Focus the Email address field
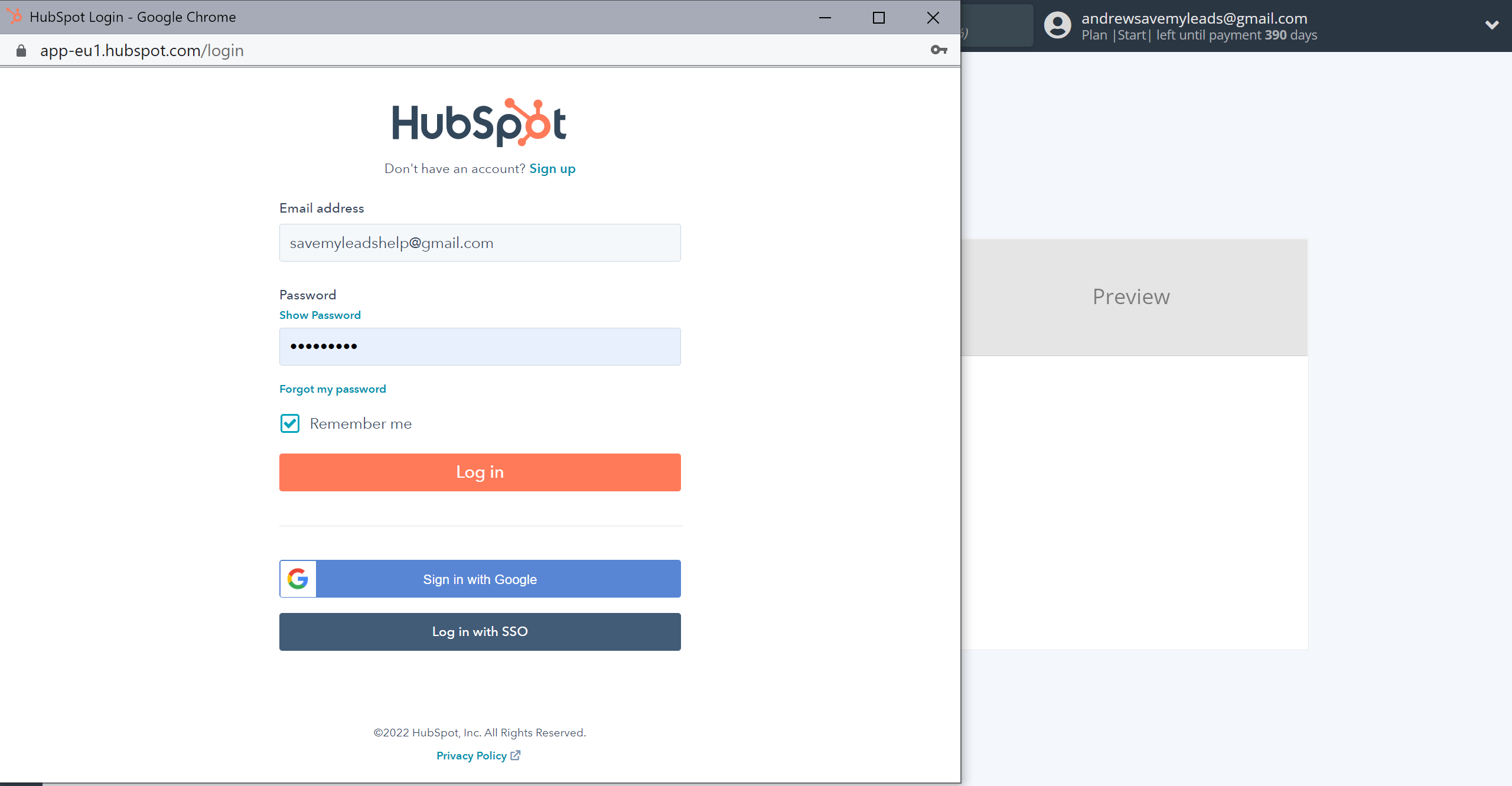1512x786 pixels. click(480, 243)
